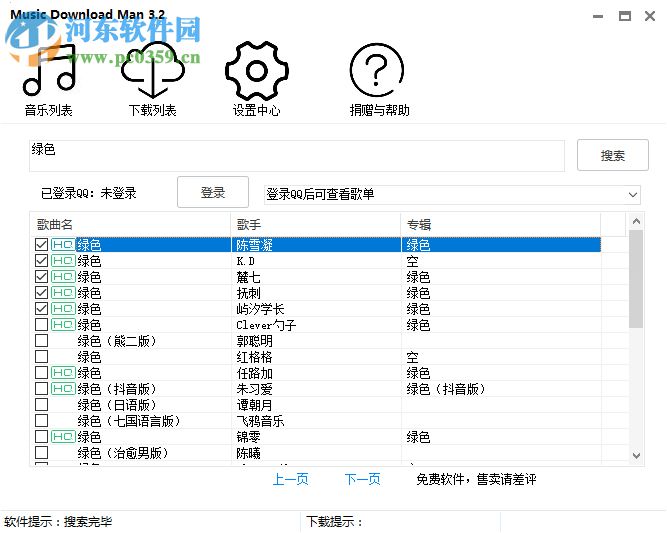Viewport: 667px width, 533px height.
Task: Uncheck the song by K.D
Action: pos(41,261)
